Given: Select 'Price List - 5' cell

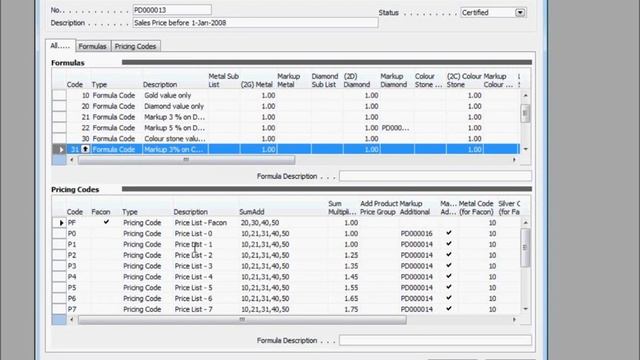Looking at the screenshot, I should pyautogui.click(x=206, y=288).
